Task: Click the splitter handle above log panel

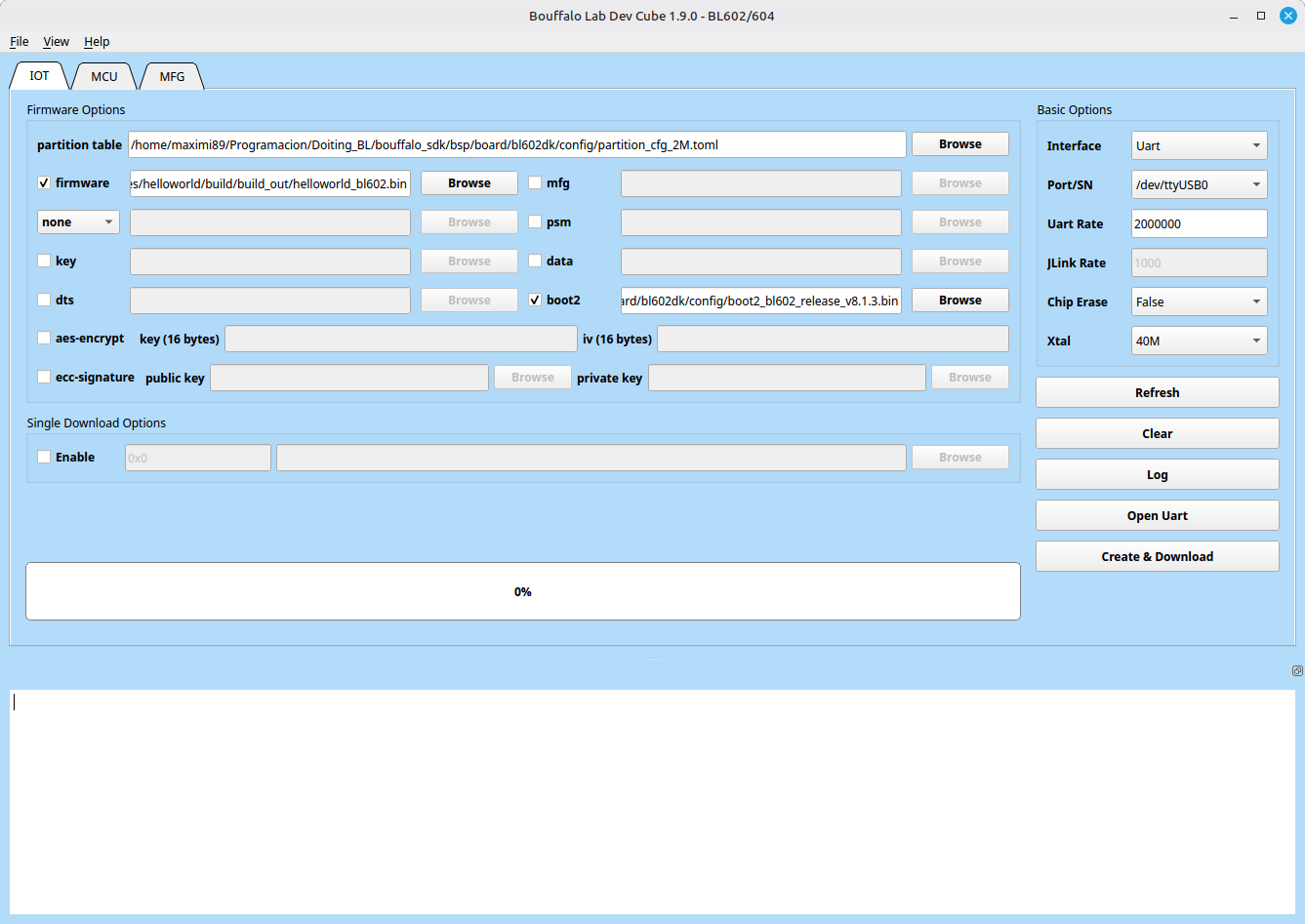Action: coord(653,659)
